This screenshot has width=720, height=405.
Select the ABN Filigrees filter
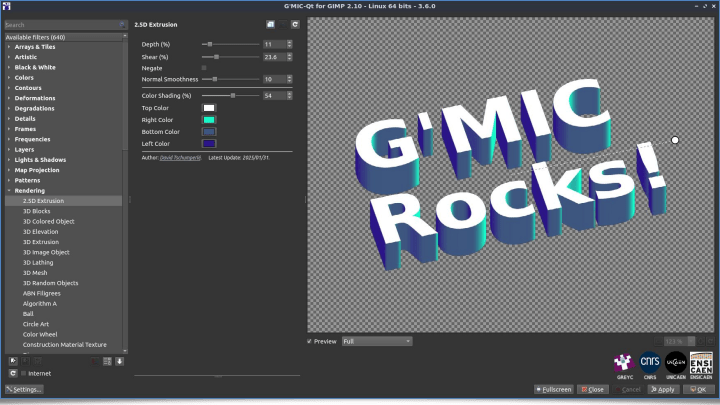[42, 293]
